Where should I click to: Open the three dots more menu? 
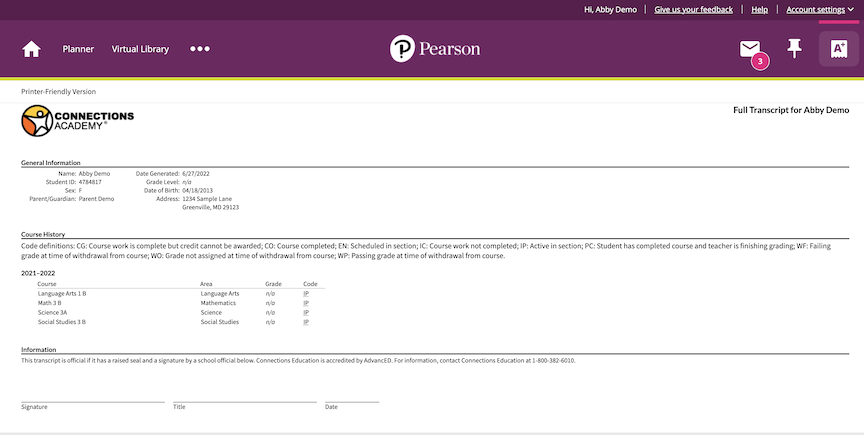tap(200, 49)
